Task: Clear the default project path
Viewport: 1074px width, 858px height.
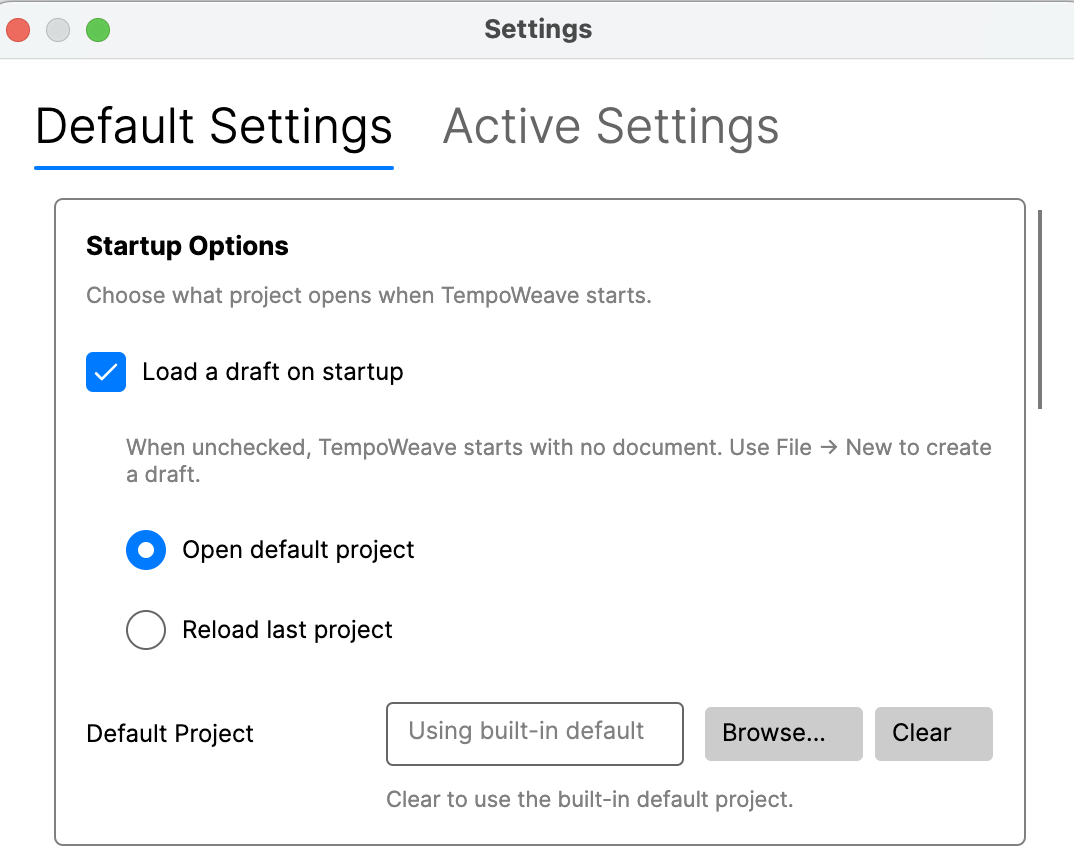Action: (x=933, y=733)
